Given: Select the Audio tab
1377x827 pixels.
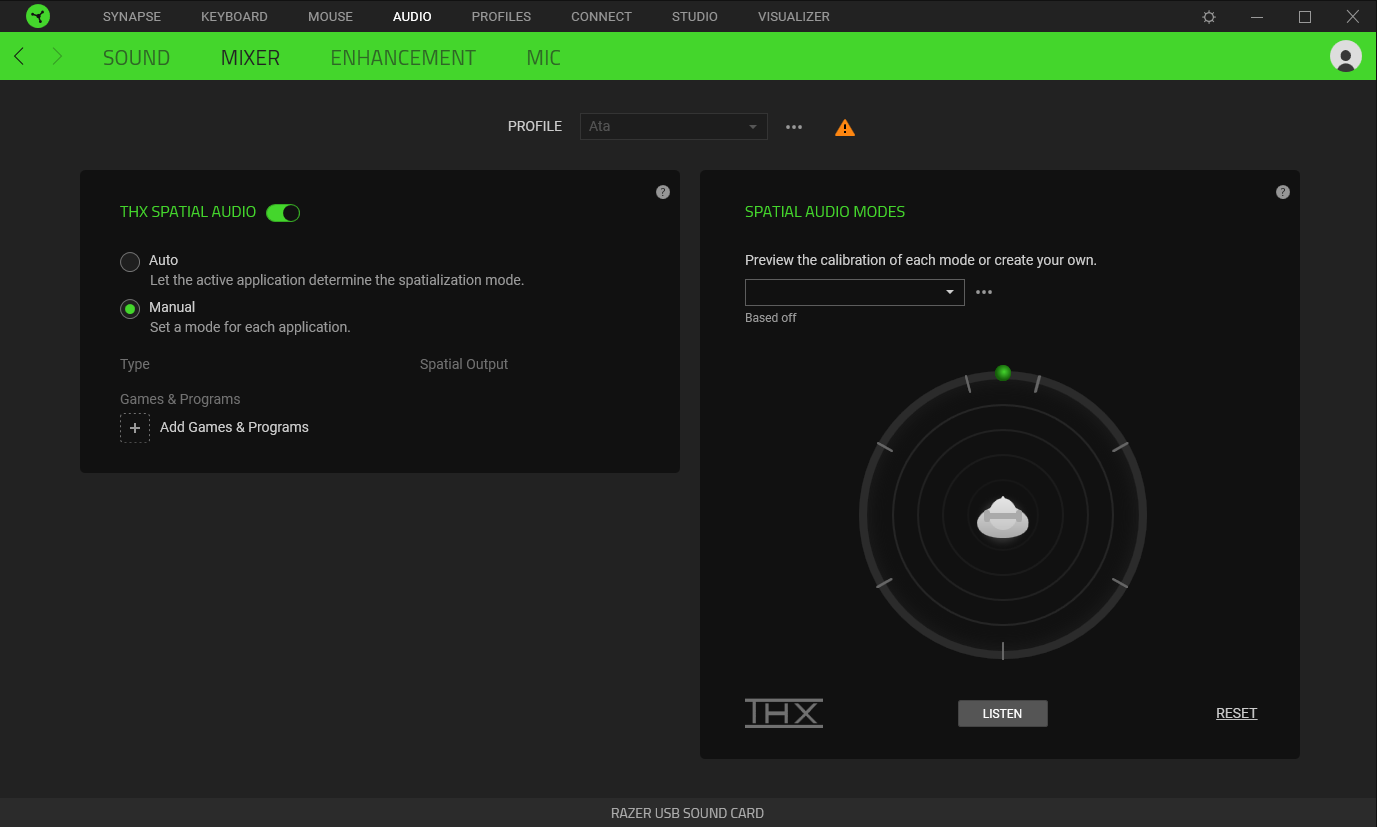Looking at the screenshot, I should 412,17.
